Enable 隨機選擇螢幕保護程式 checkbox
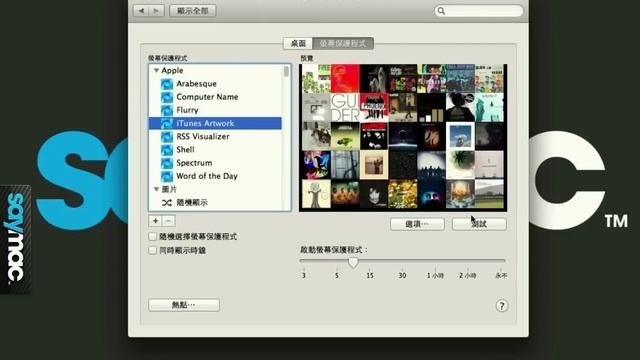The image size is (640, 360). pyautogui.click(x=153, y=236)
